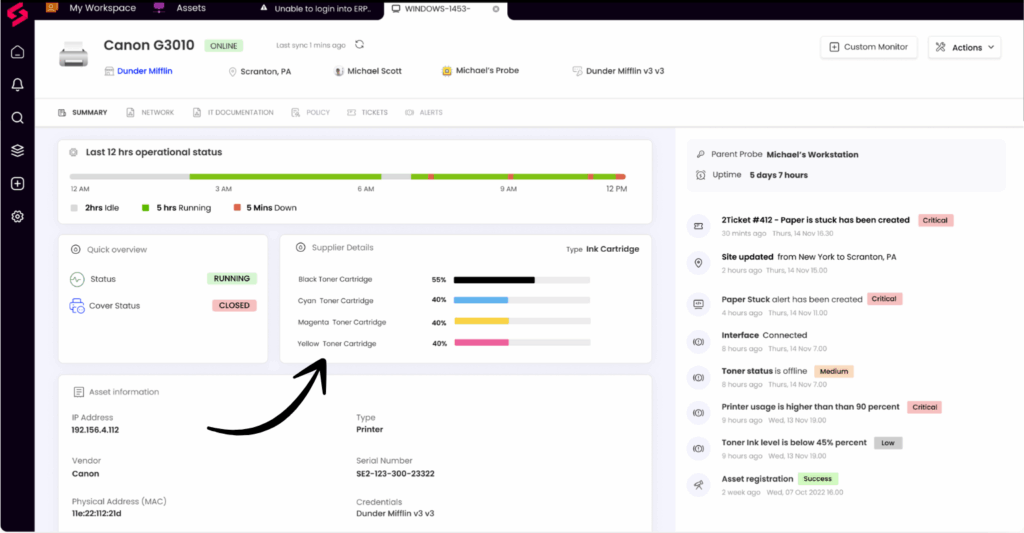Image resolution: width=1024 pixels, height=533 pixels.
Task: Switch to My Workspace tab
Action: click(91, 8)
